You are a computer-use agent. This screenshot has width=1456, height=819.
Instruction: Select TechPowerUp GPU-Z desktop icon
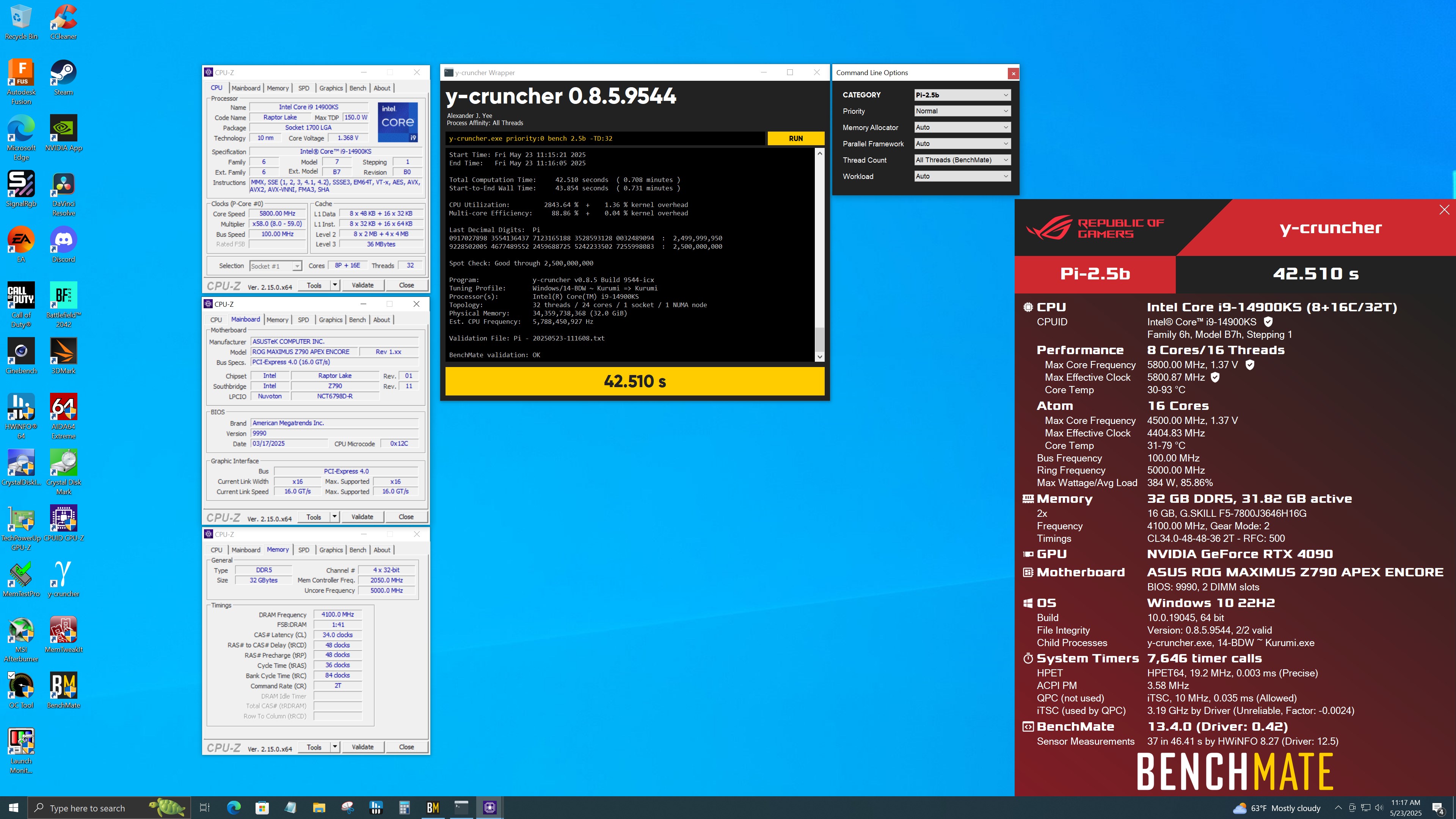21,528
